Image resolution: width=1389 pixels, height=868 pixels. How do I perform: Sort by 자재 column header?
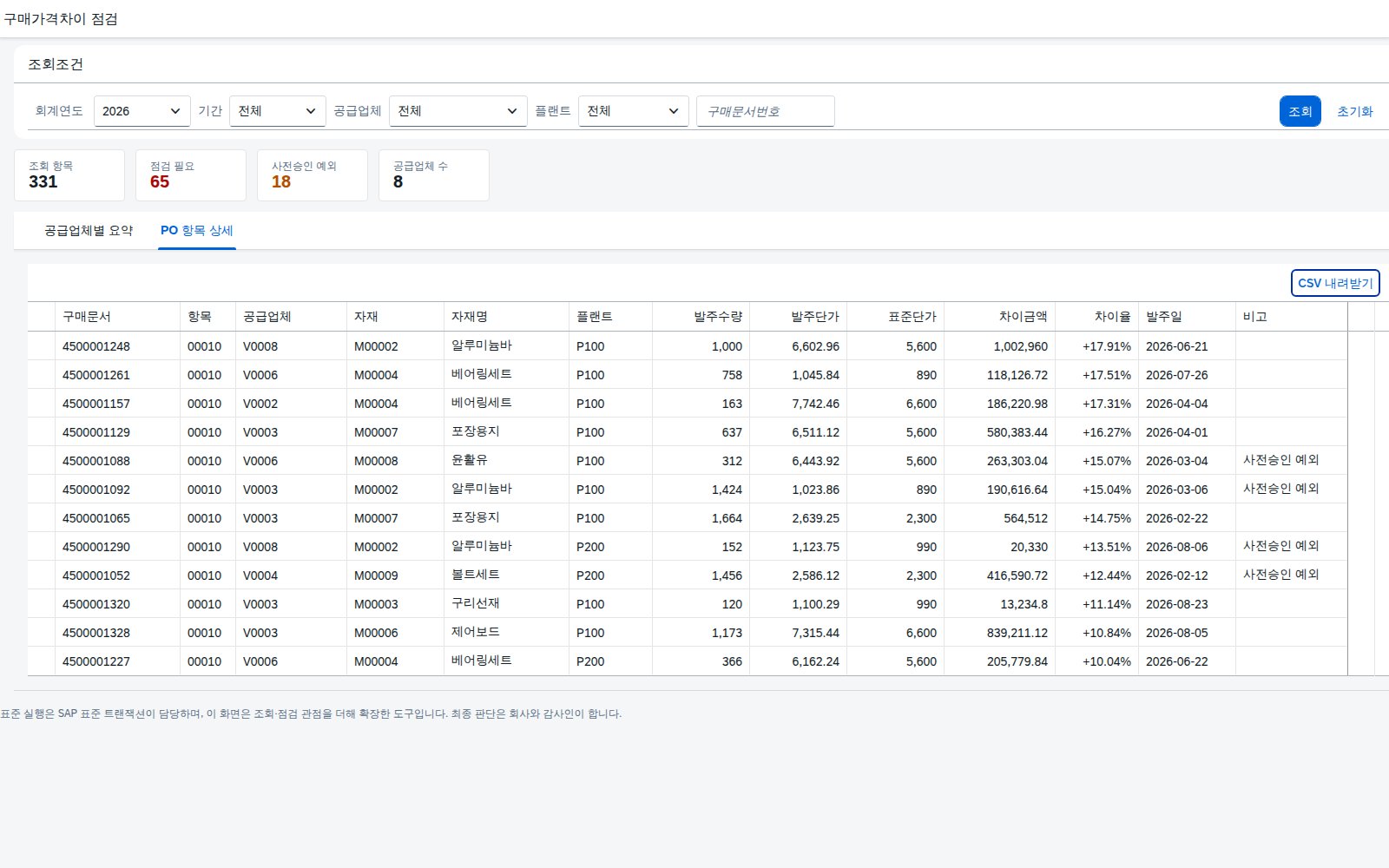tap(395, 317)
